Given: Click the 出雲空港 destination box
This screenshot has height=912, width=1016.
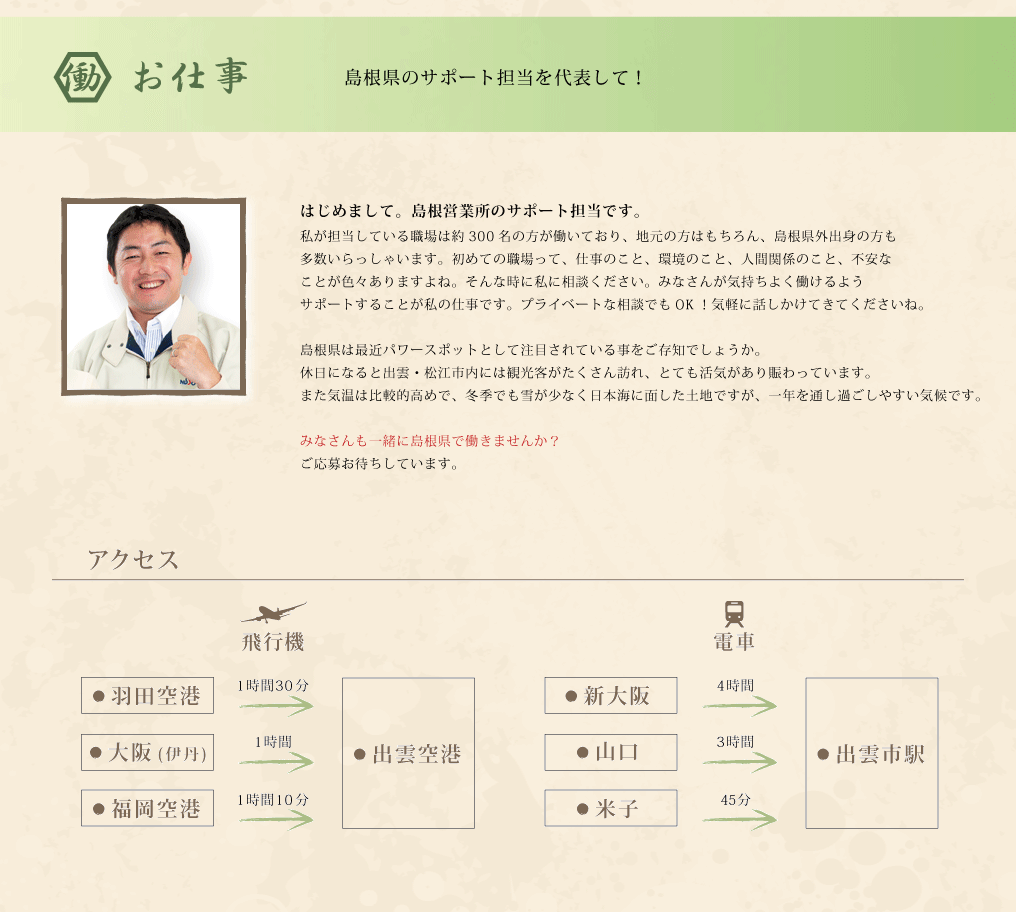Looking at the screenshot, I should pyautogui.click(x=408, y=753).
